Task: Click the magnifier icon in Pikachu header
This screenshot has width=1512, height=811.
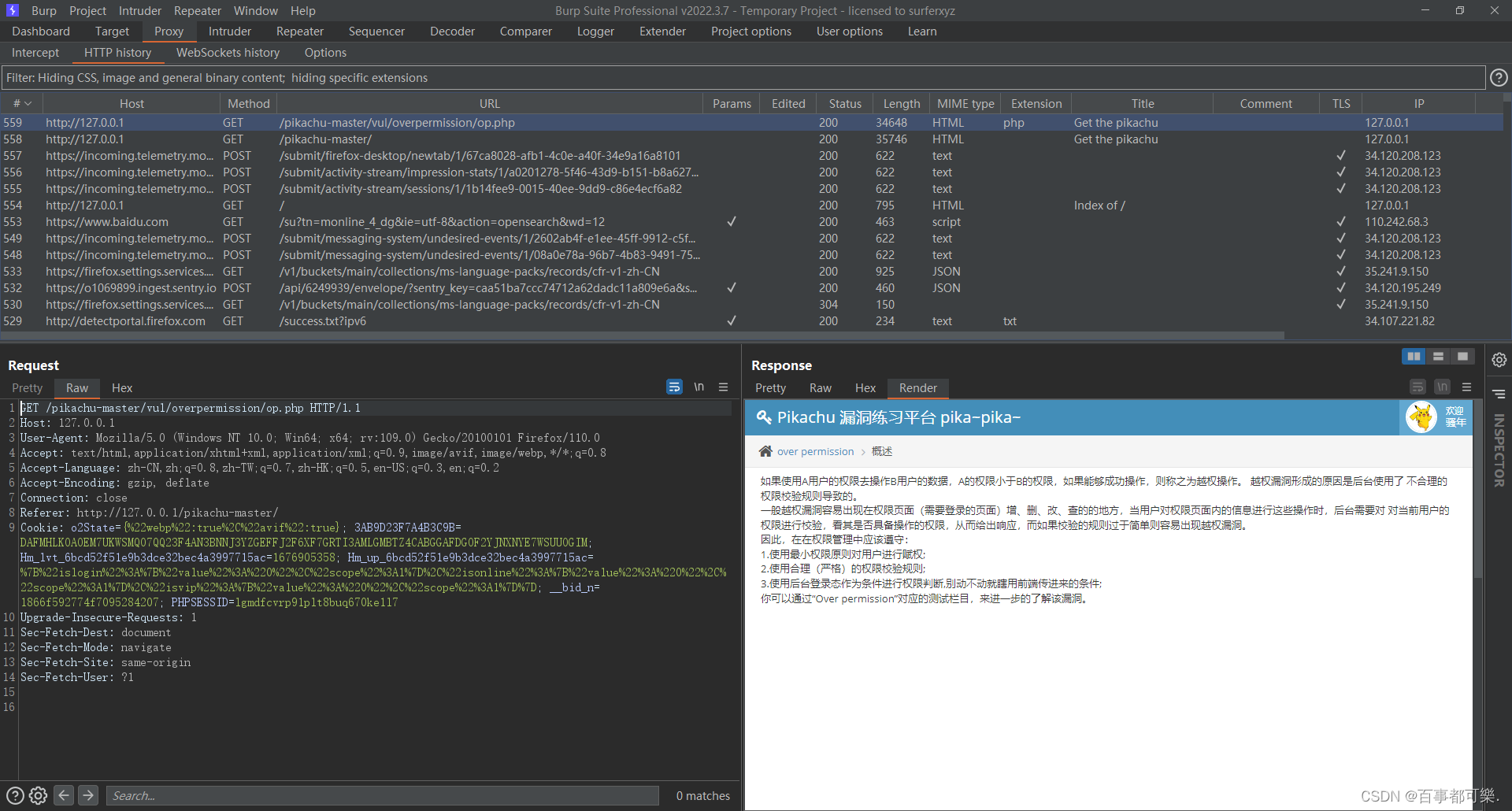Action: (x=763, y=417)
